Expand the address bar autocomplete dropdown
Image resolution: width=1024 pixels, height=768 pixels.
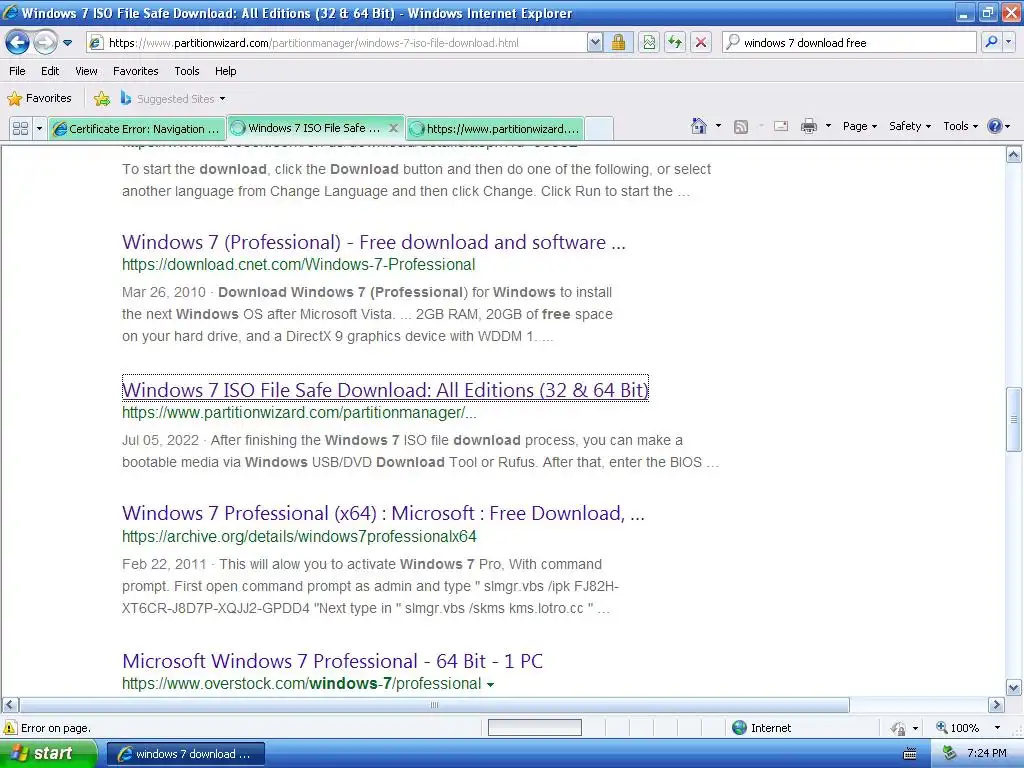pyautogui.click(x=595, y=43)
